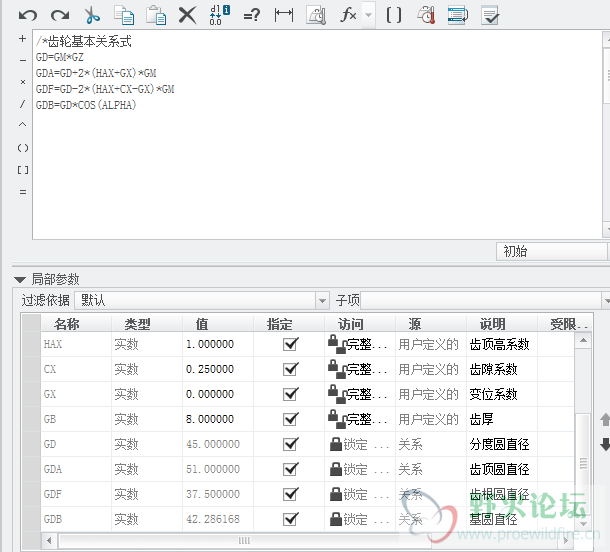Click the Redo arrow icon
This screenshot has width=610, height=552.
[x=60, y=15]
